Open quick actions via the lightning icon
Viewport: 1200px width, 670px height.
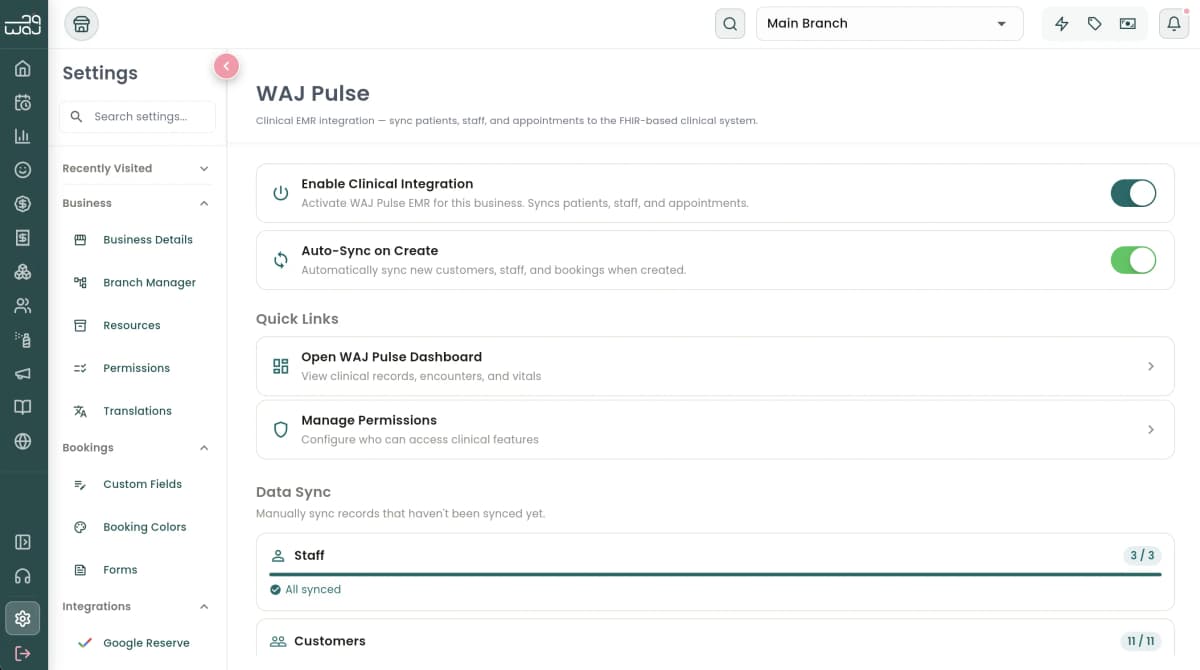click(1061, 23)
